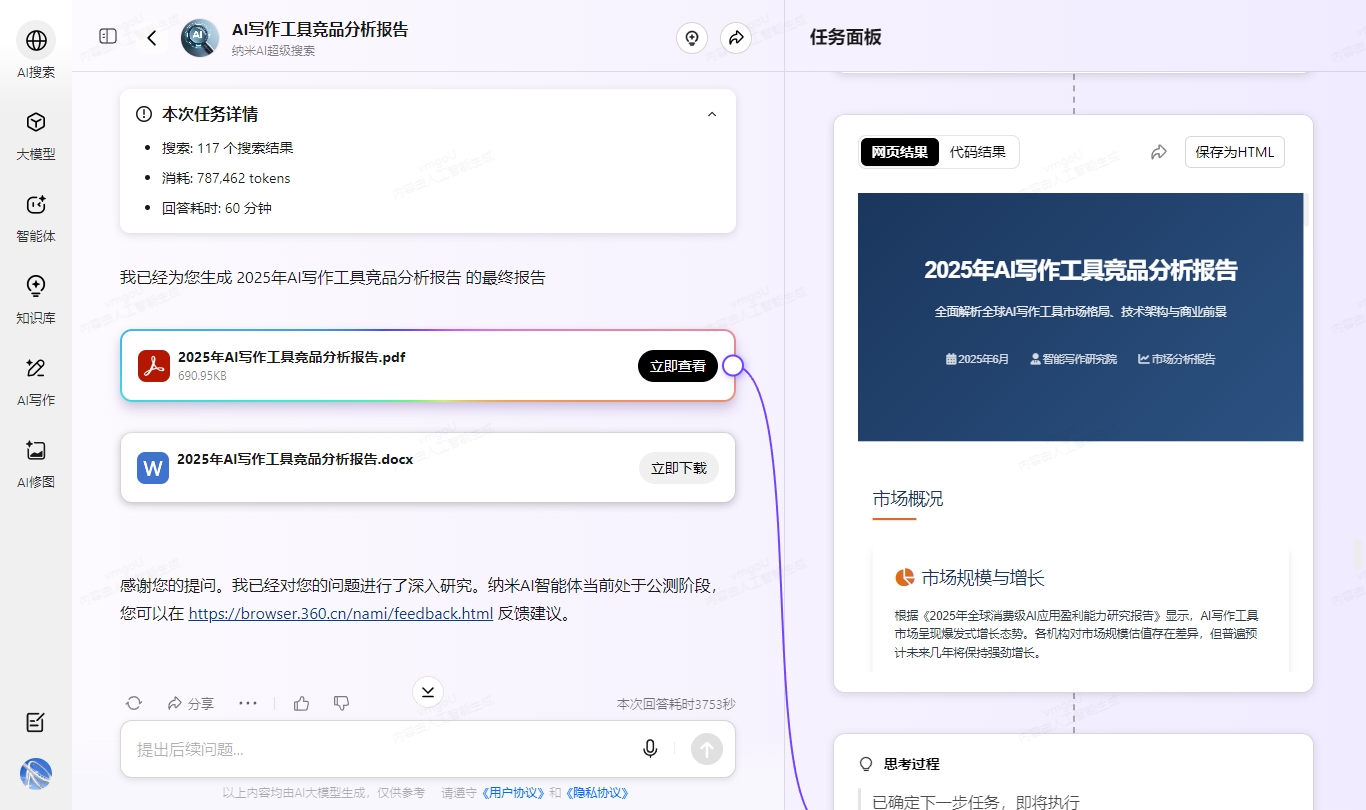This screenshot has height=810, width=1366.
Task: Click 立即查看 for the PDF report
Action: [678, 366]
